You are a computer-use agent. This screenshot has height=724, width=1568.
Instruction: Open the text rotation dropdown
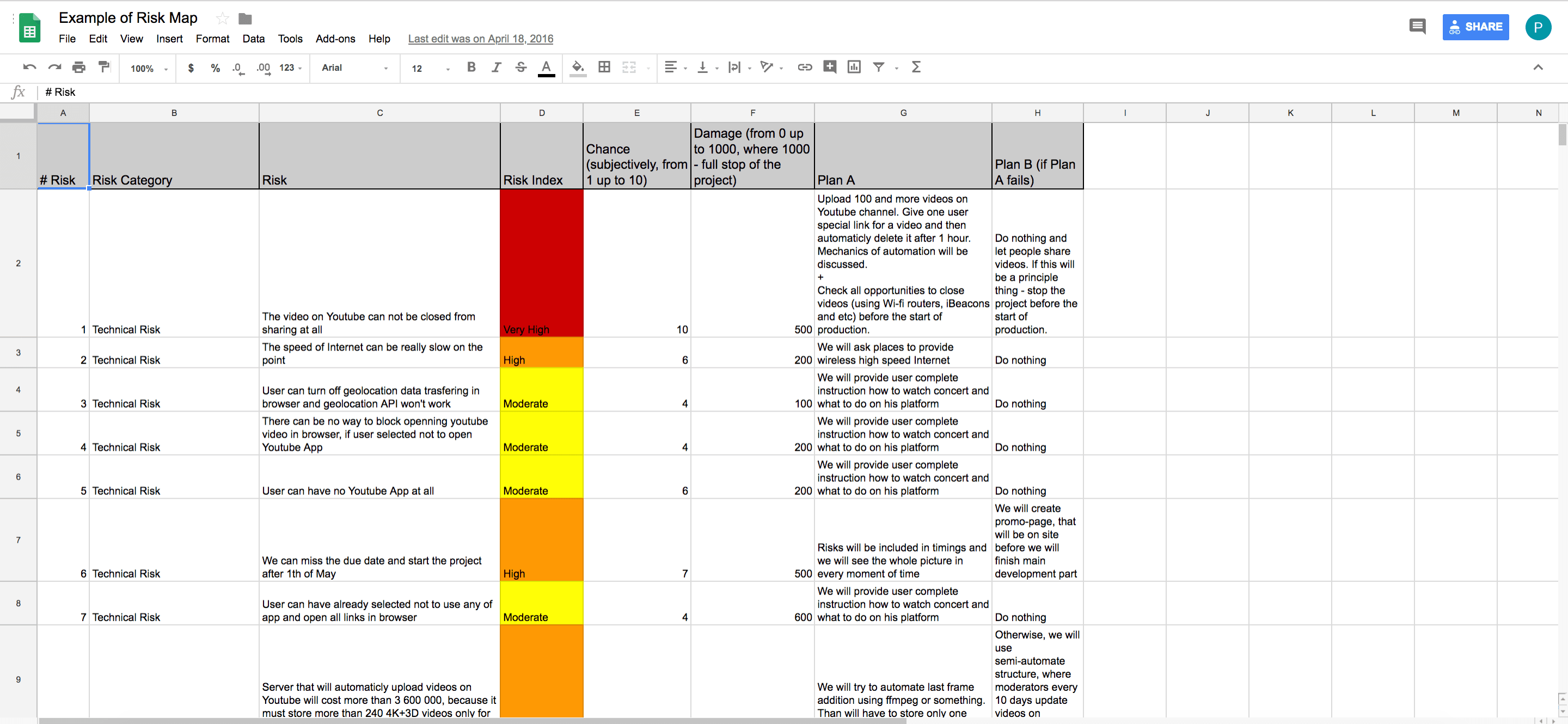coord(771,68)
